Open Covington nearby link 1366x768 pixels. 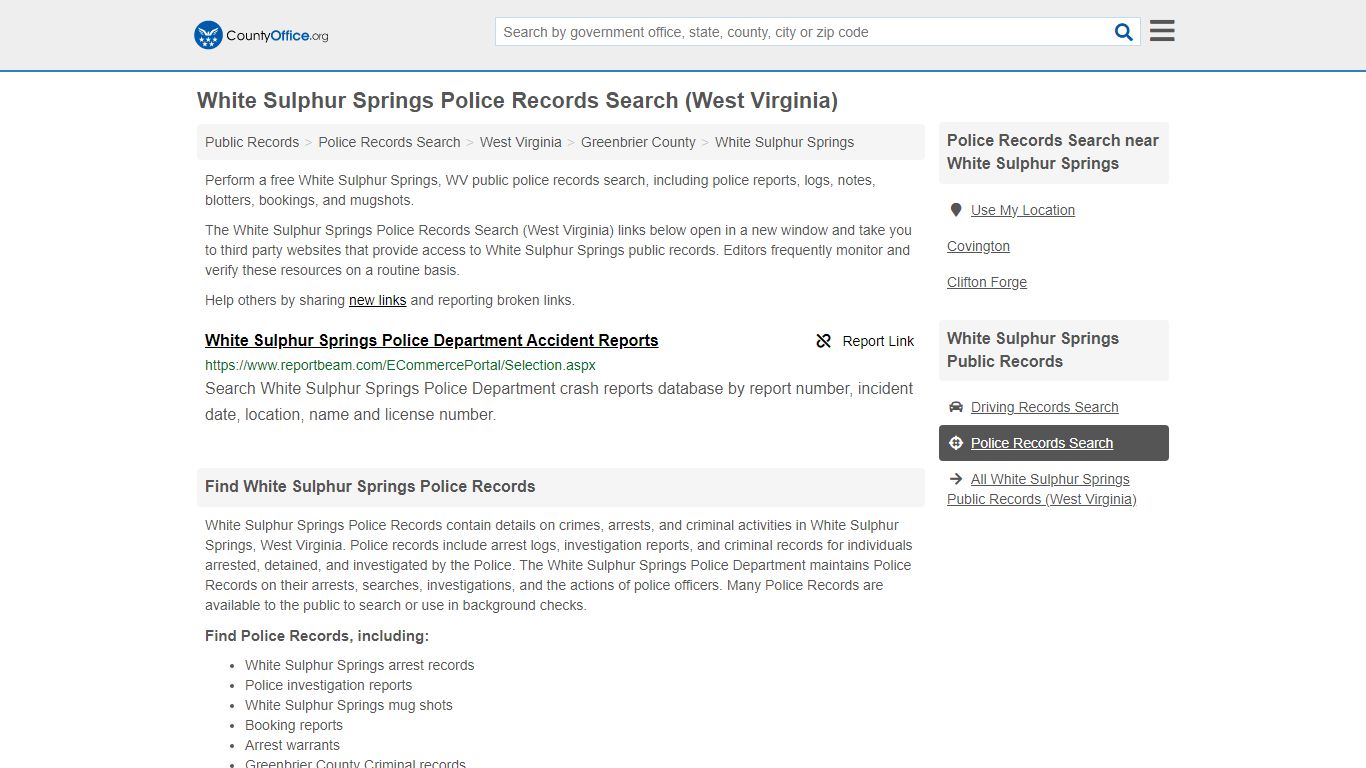(978, 246)
